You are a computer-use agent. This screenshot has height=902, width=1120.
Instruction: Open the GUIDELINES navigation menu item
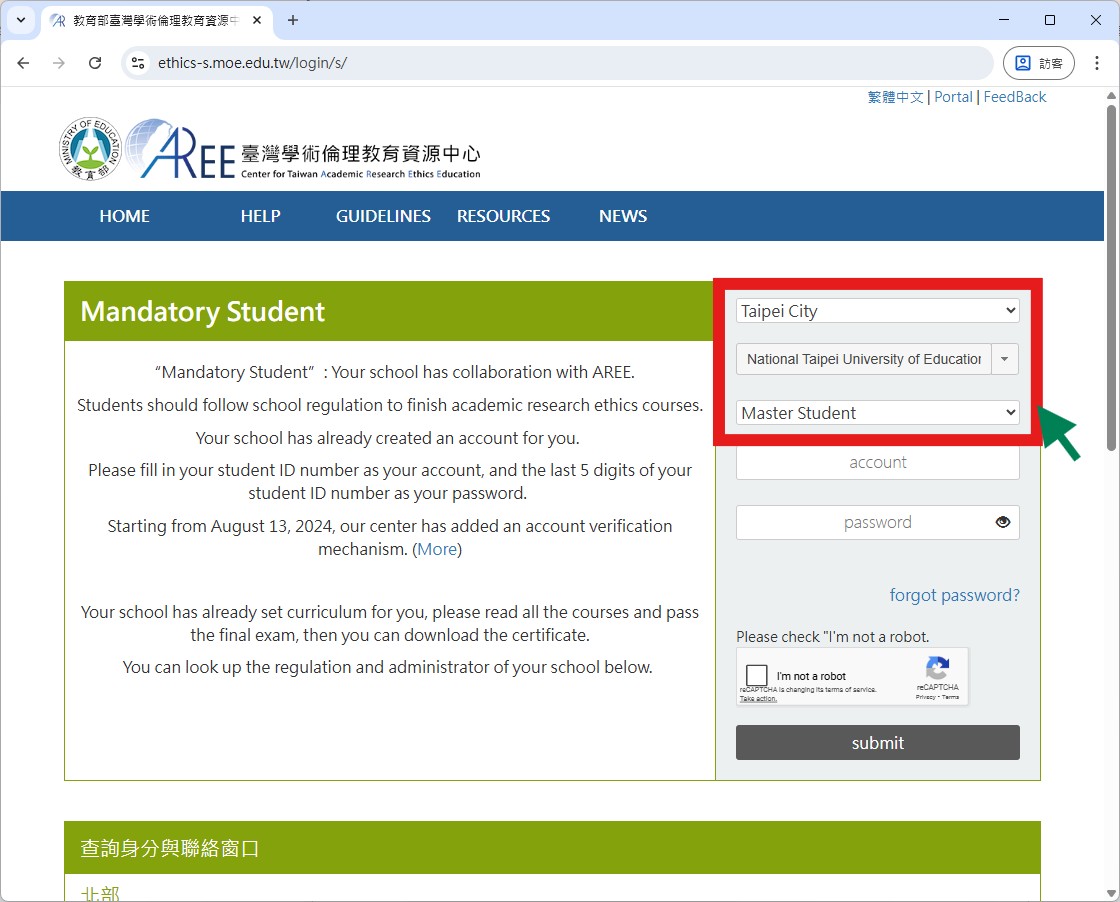[x=383, y=216]
